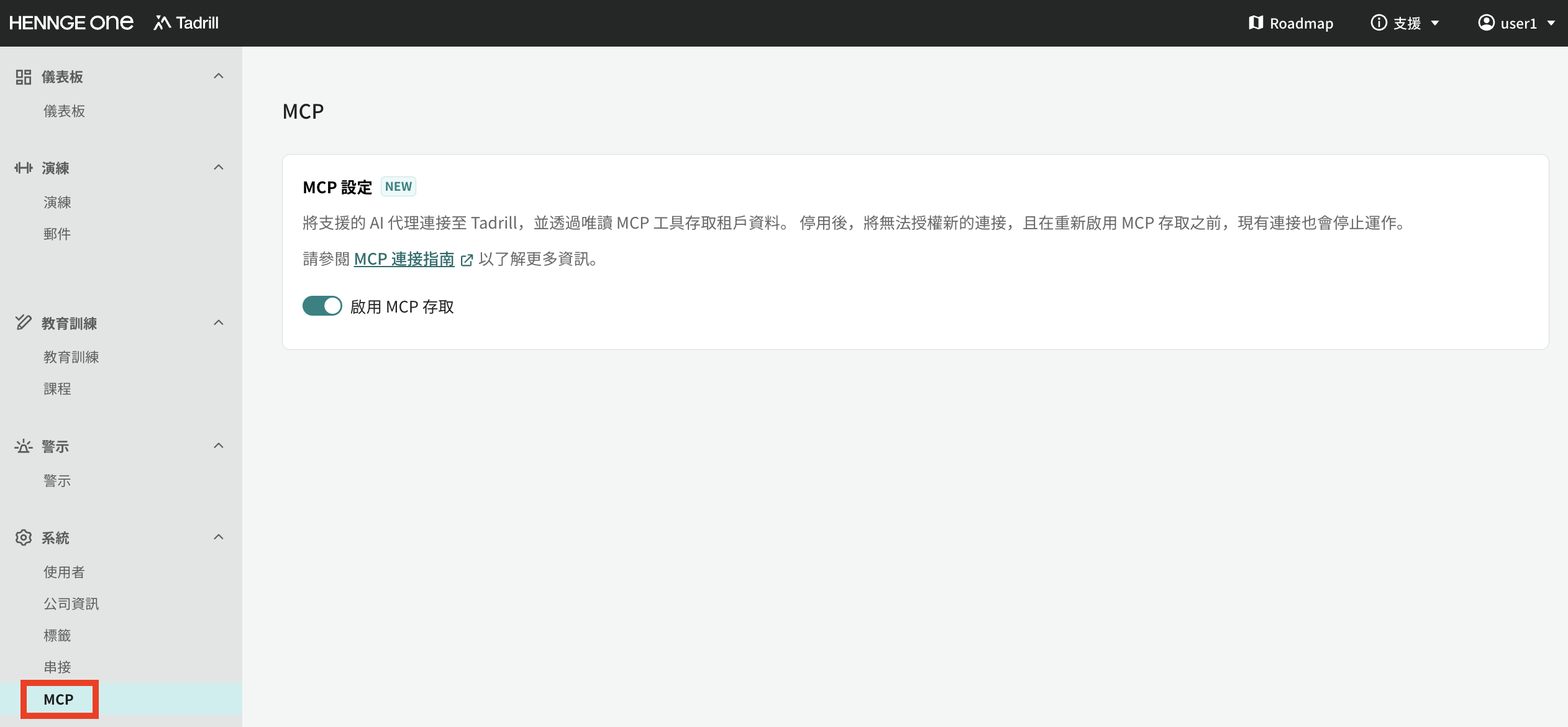This screenshot has width=1568, height=727.
Task: Open the 串接 integrations page
Action: click(58, 667)
